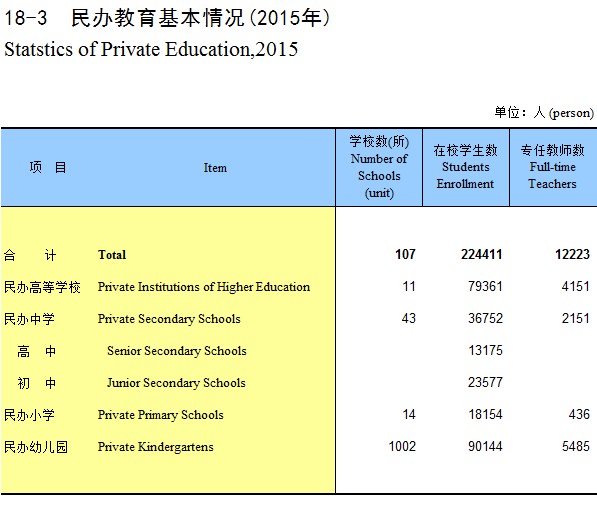Select the total teachers value 12223
The height and width of the screenshot is (527, 597).
click(572, 254)
